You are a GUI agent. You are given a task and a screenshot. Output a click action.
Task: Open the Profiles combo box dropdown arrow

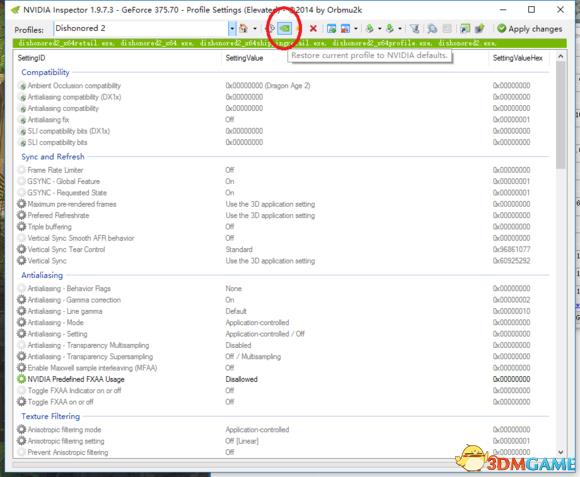(232, 28)
